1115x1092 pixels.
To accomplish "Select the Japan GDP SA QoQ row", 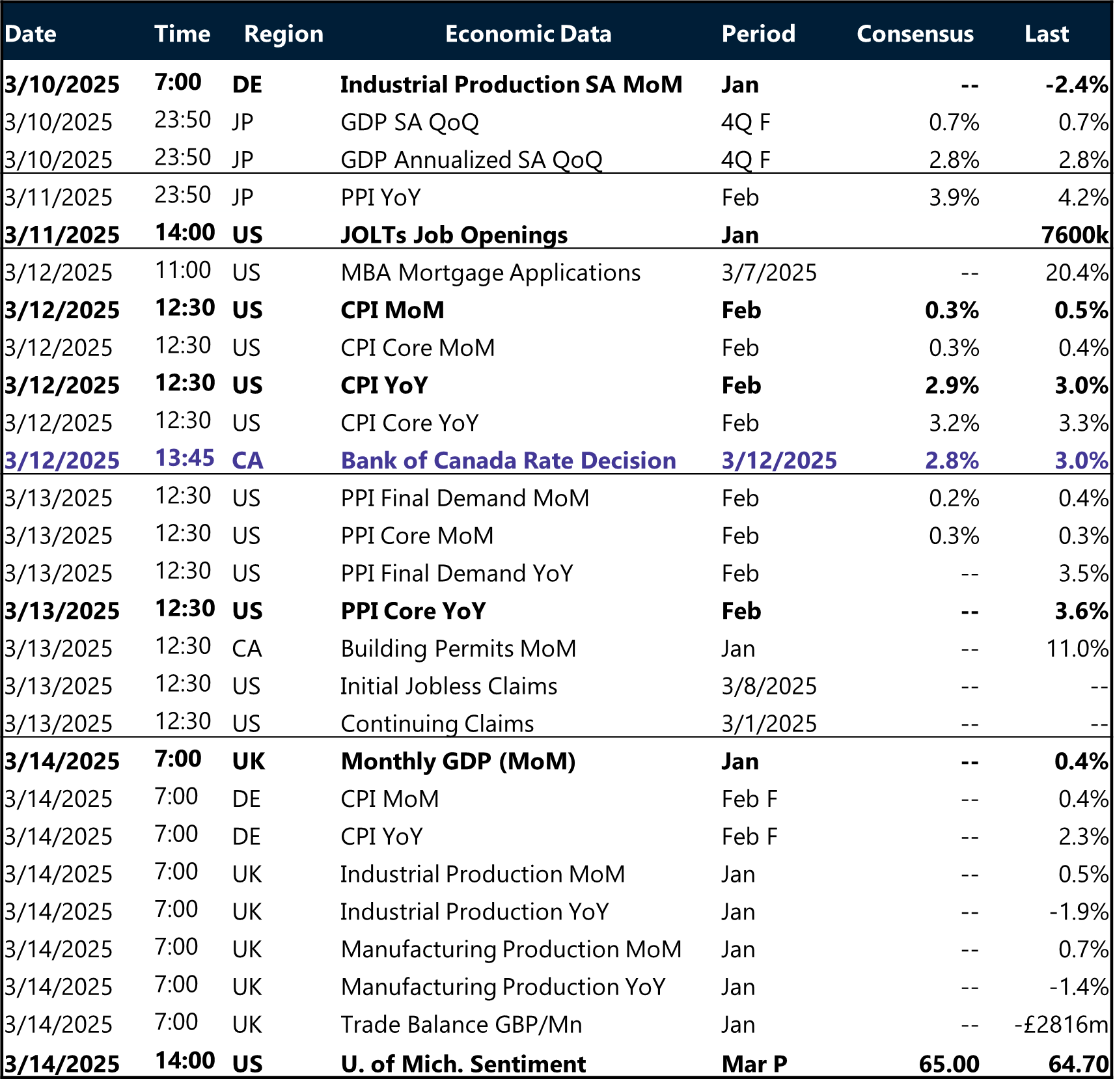I will pos(410,122).
